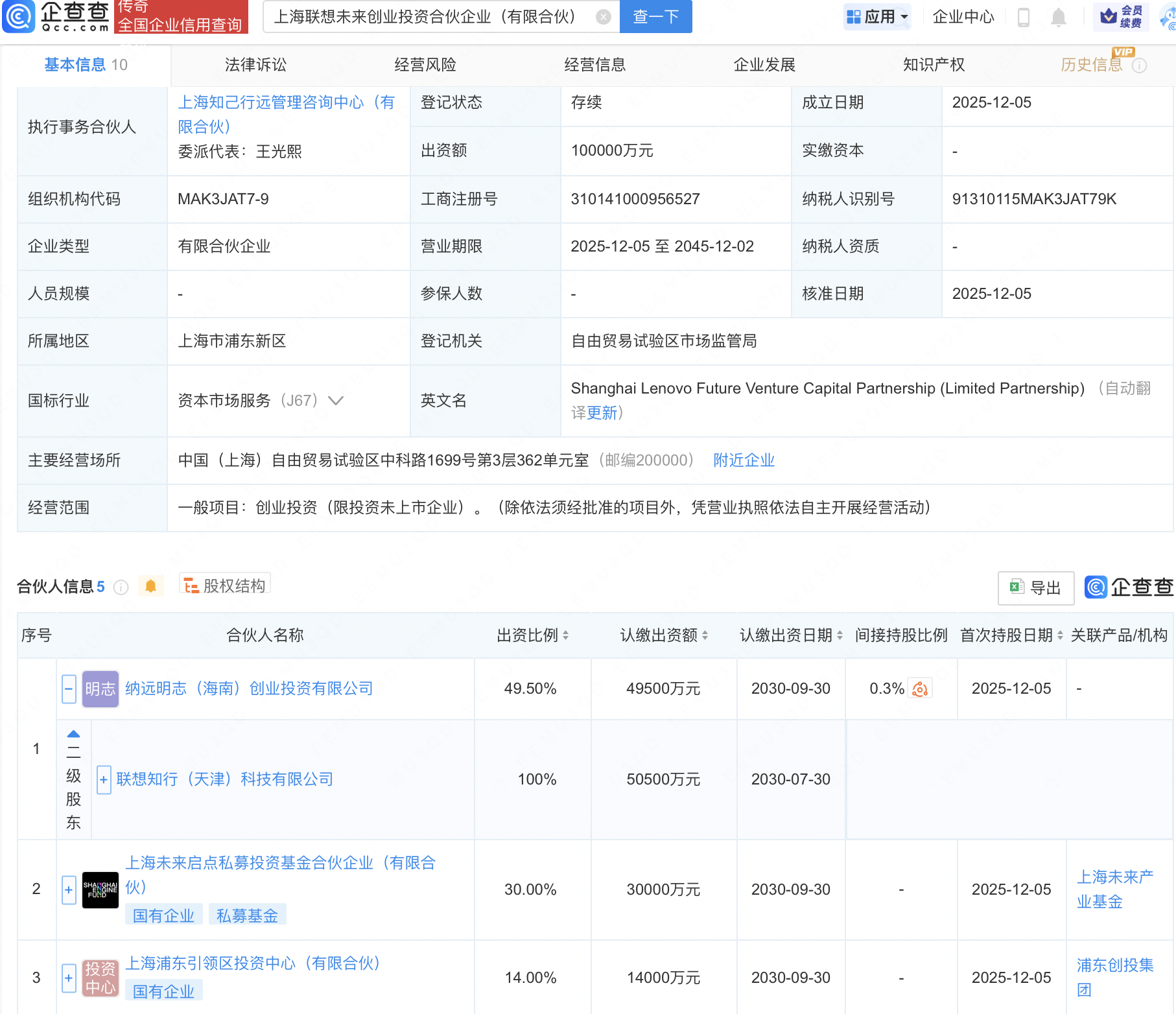The width and height of the screenshot is (1176, 1014).
Task: Open the 附近企业 link
Action: 744,460
